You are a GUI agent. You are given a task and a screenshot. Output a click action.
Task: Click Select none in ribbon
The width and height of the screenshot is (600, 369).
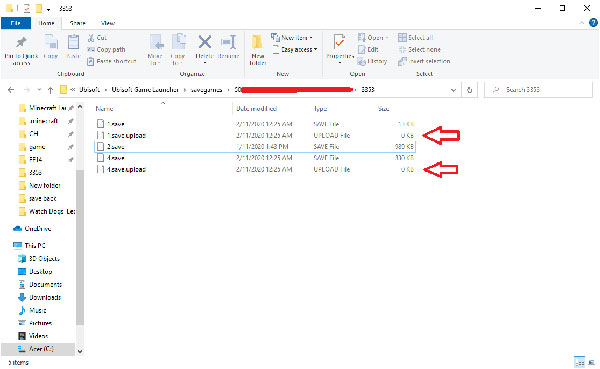[x=419, y=49]
